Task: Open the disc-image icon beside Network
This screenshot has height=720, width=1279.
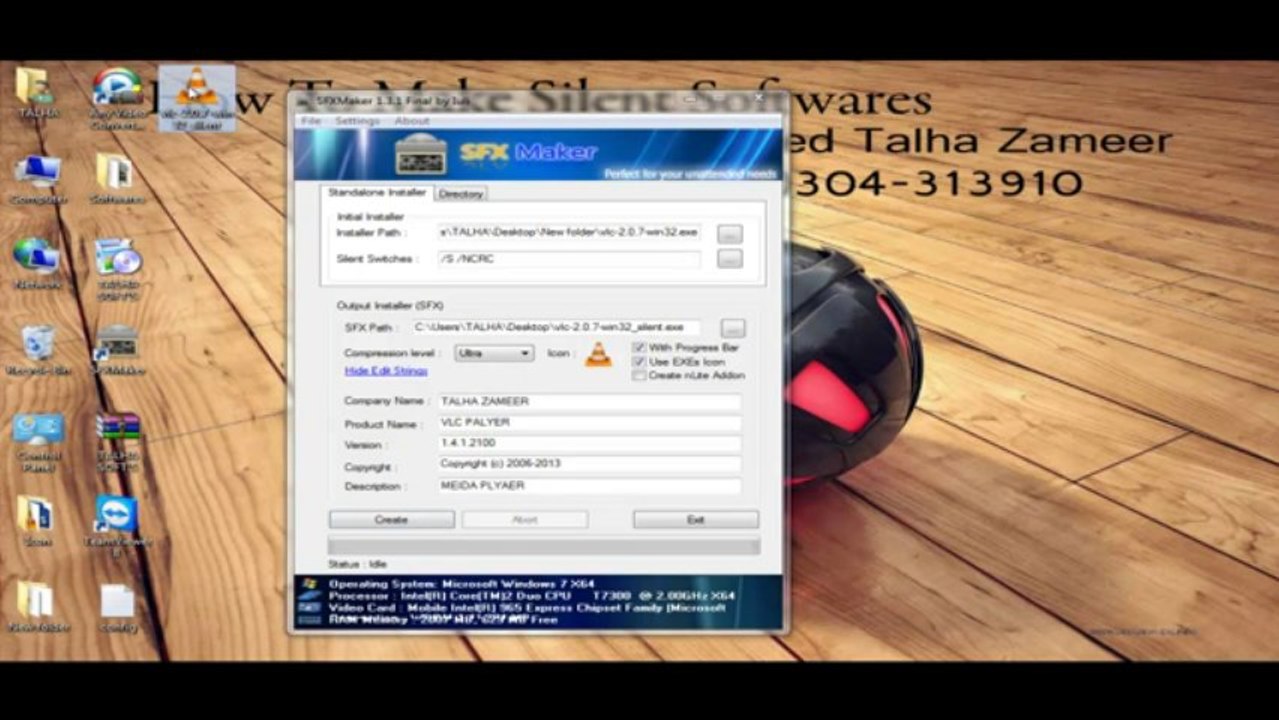Action: point(118,268)
